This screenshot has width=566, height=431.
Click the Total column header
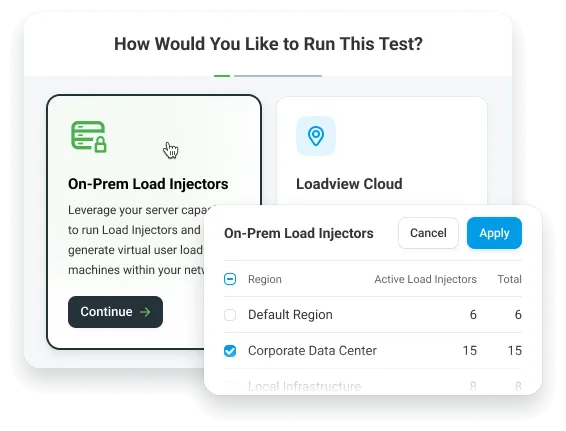point(509,279)
